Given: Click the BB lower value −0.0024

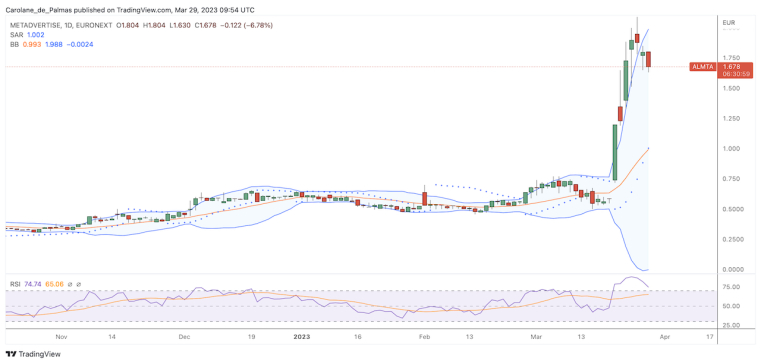Looking at the screenshot, I should (x=79, y=45).
